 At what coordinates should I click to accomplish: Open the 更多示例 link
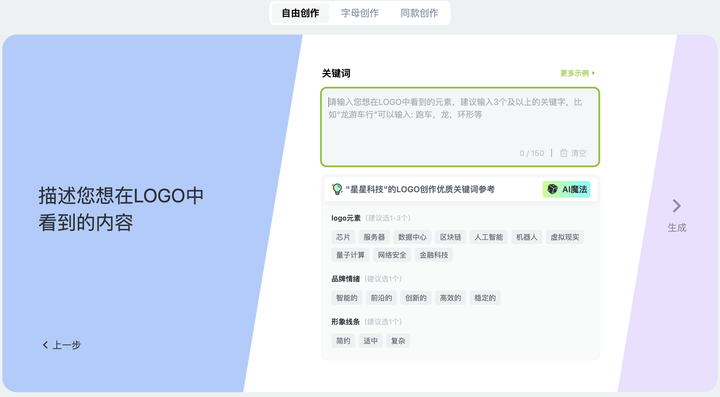pos(578,73)
